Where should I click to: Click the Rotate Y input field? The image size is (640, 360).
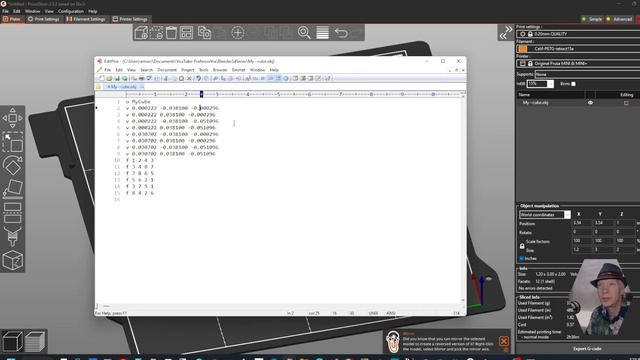[x=603, y=231]
